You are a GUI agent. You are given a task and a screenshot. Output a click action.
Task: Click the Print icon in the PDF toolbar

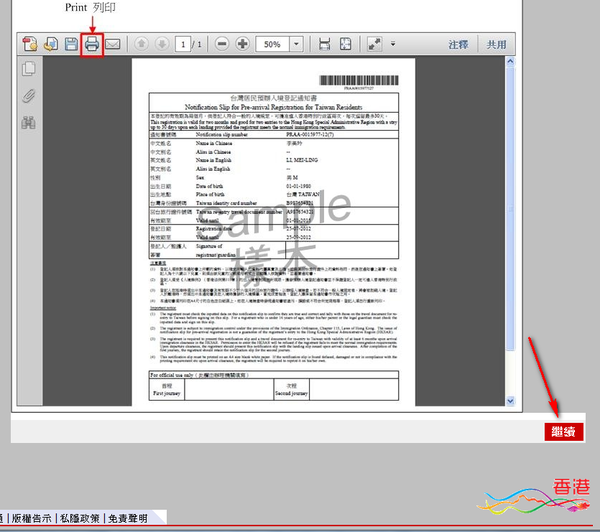pos(92,44)
